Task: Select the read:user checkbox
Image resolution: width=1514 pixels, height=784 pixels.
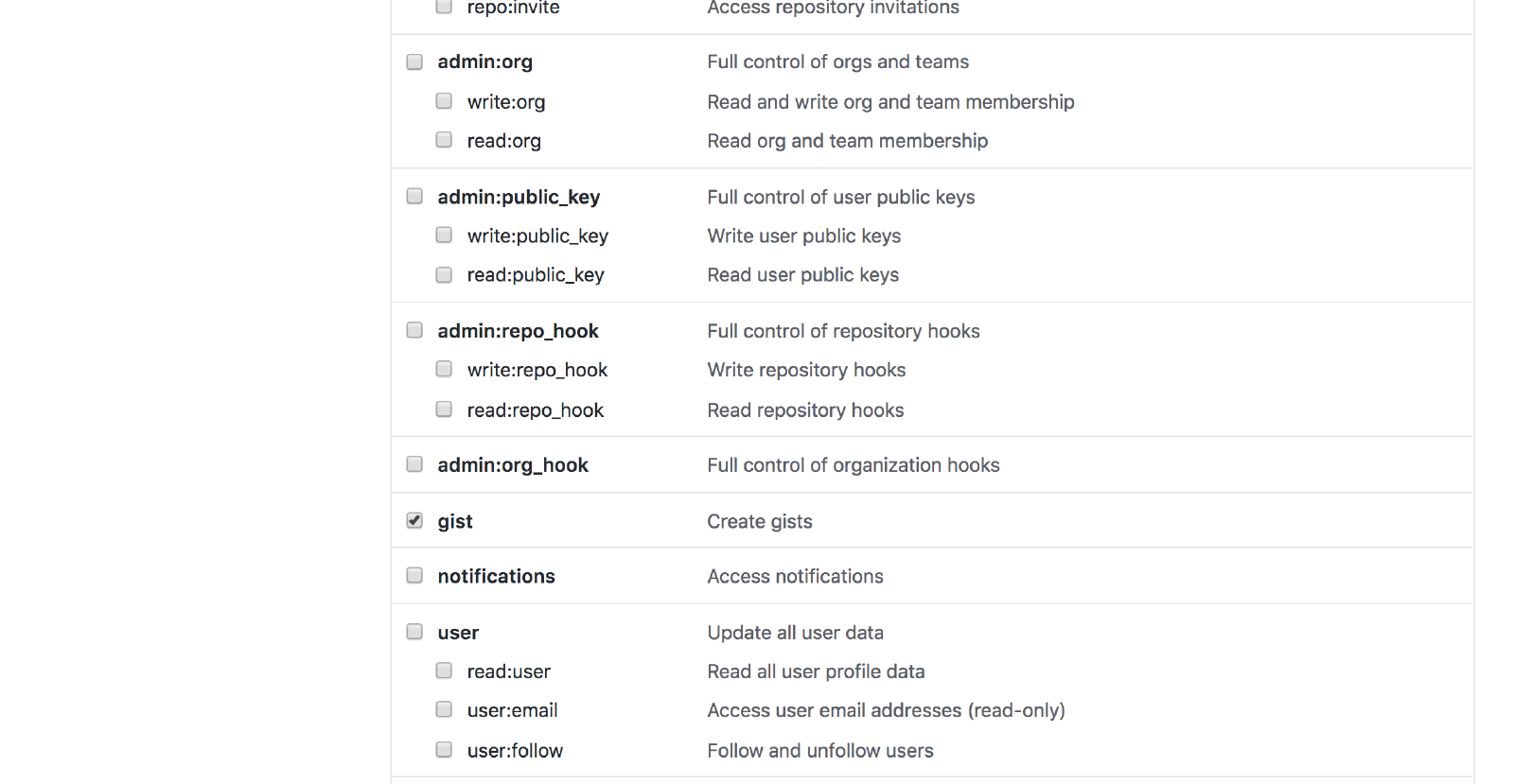Action: point(444,671)
